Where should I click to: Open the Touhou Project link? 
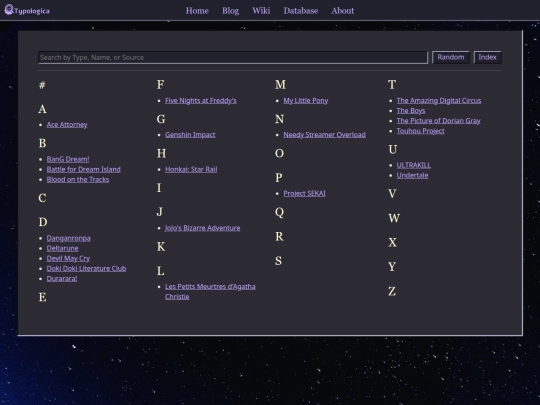click(x=420, y=131)
